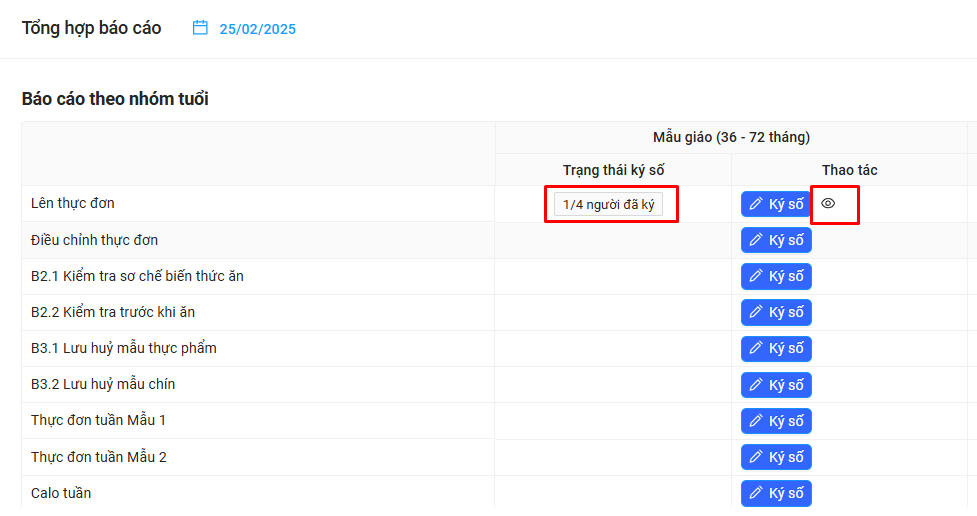
Task: Sign B2.1 Kiểm tra sơ chế biến thức ăn
Action: [776, 277]
